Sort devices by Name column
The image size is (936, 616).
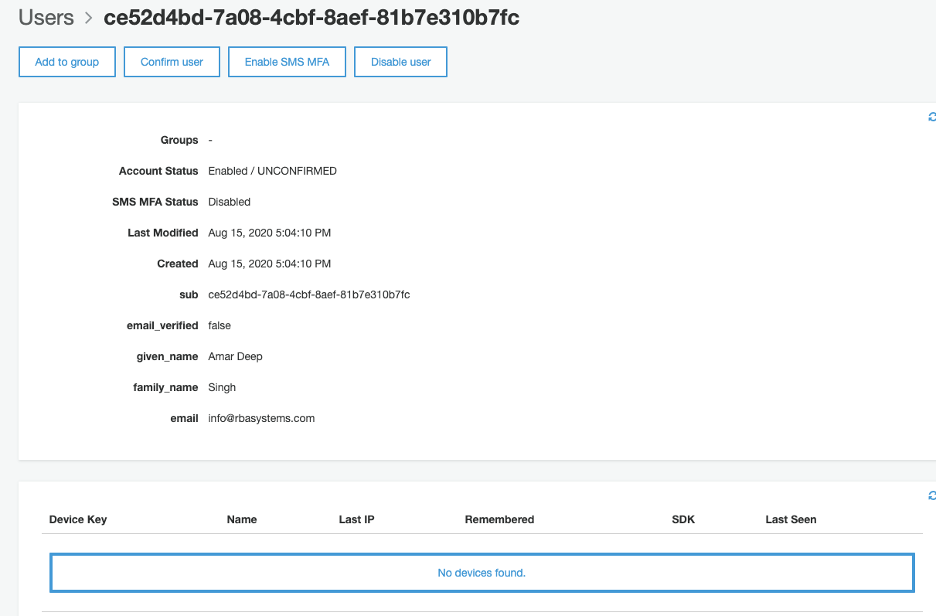click(x=241, y=519)
